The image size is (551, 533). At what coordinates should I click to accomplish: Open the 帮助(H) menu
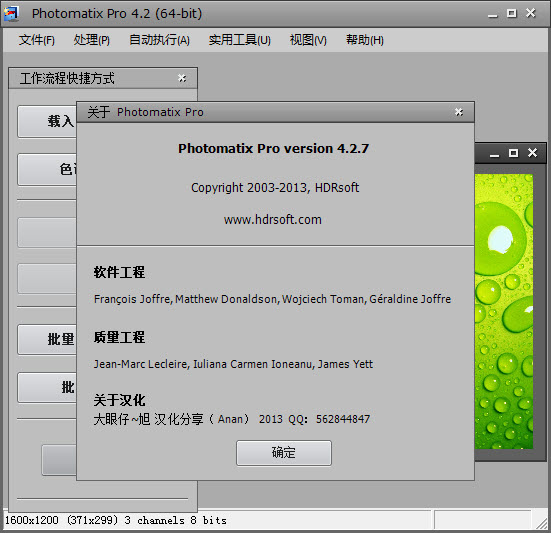click(365, 40)
